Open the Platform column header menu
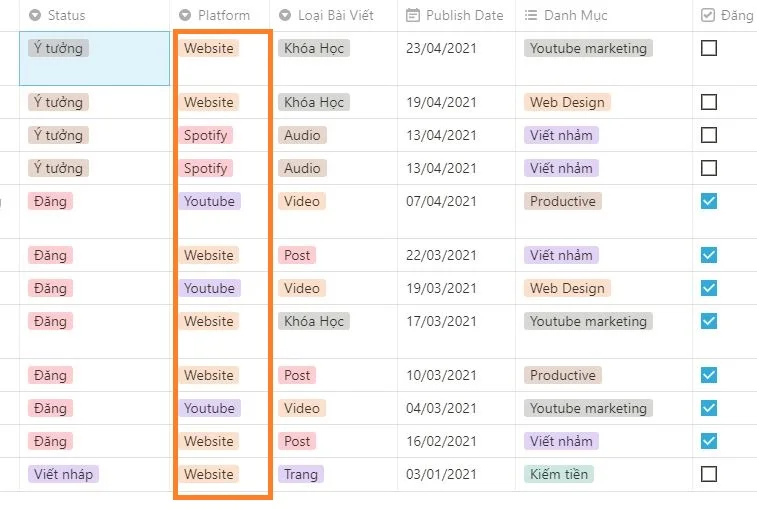This screenshot has width=757, height=509. (x=223, y=15)
